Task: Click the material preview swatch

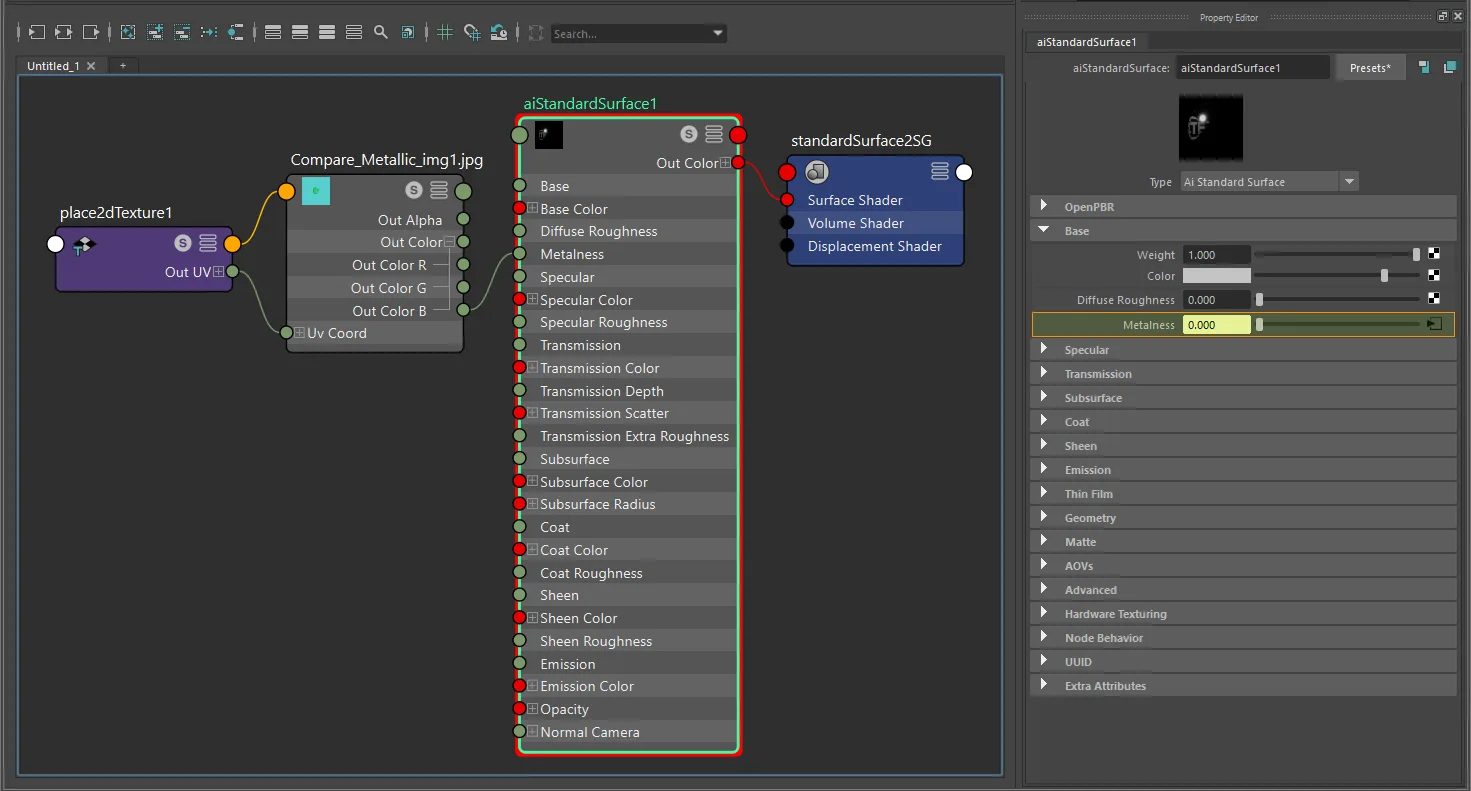Action: (x=1210, y=127)
